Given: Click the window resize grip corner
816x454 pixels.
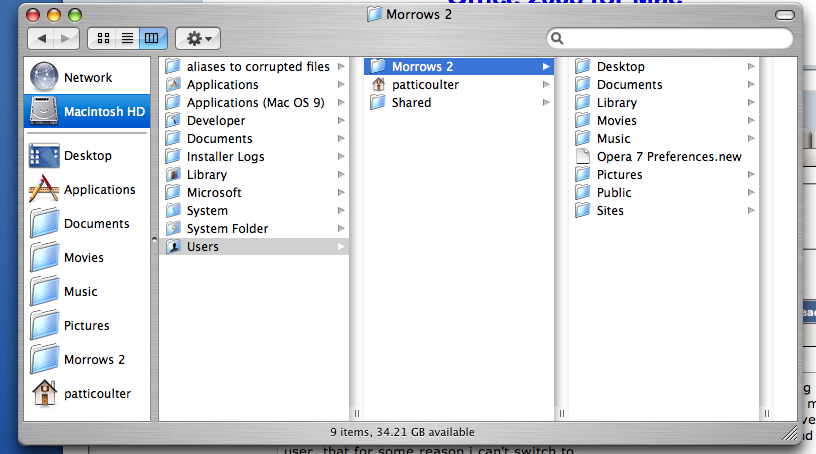Looking at the screenshot, I should 790,433.
